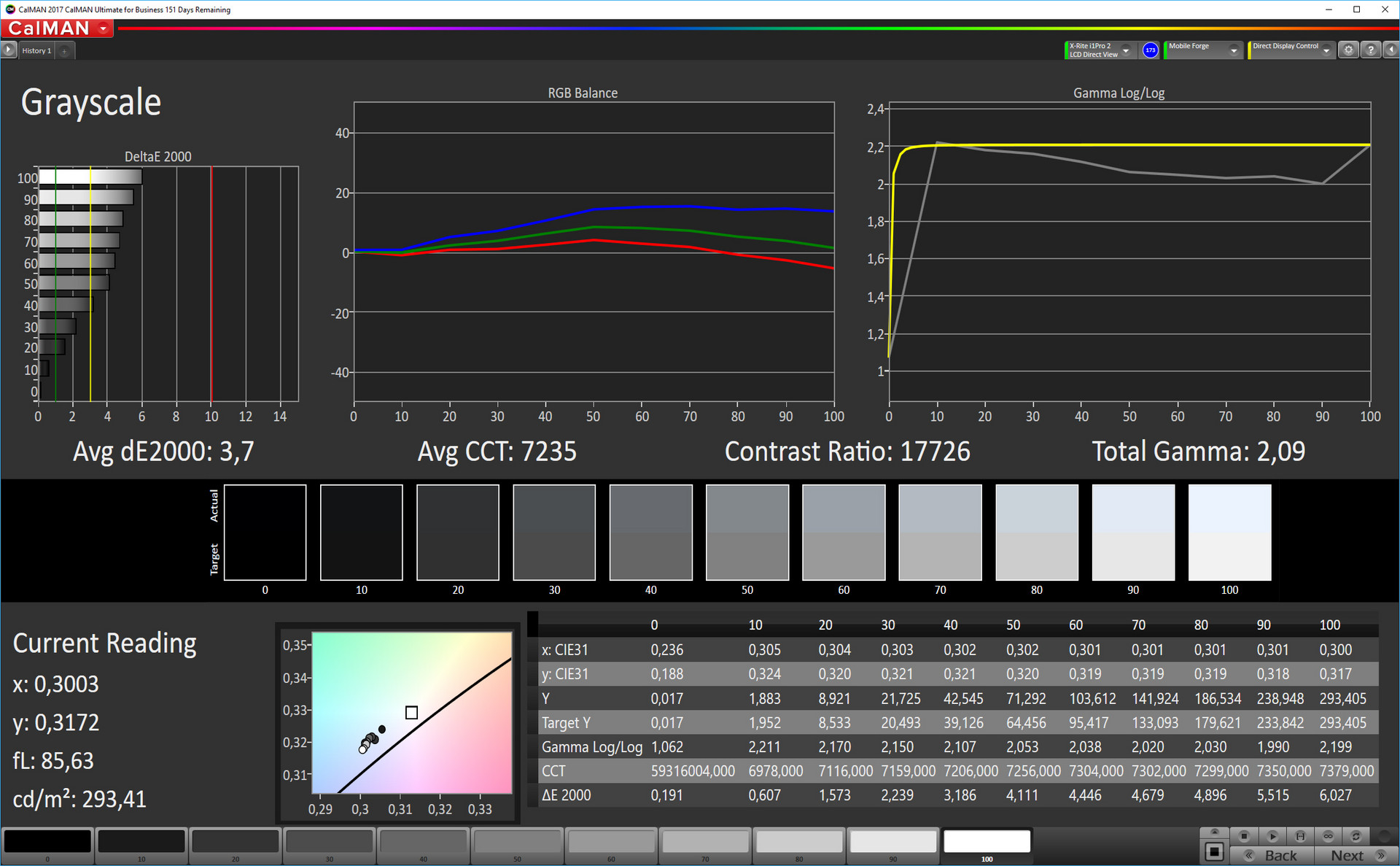Click the read continuous infinity icon
This screenshot has height=866, width=1400.
(1328, 836)
